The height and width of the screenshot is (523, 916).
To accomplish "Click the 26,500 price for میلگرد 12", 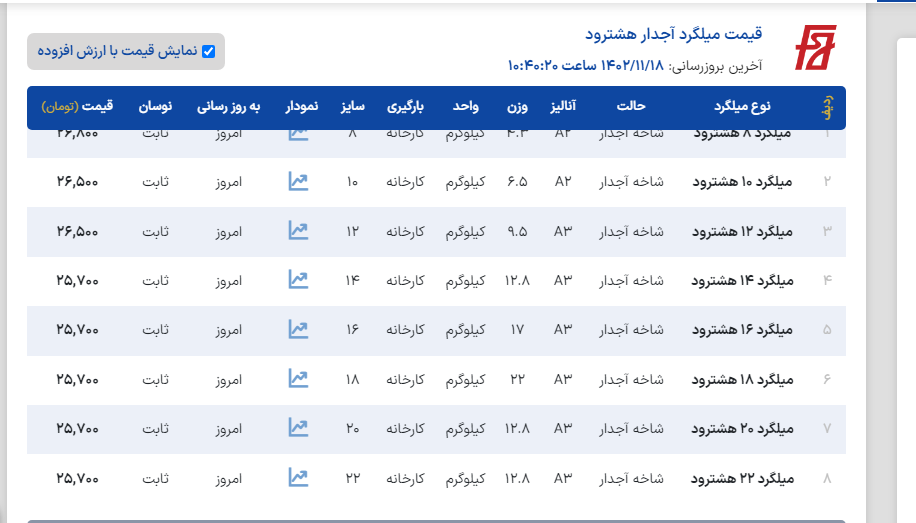I will [78, 231].
